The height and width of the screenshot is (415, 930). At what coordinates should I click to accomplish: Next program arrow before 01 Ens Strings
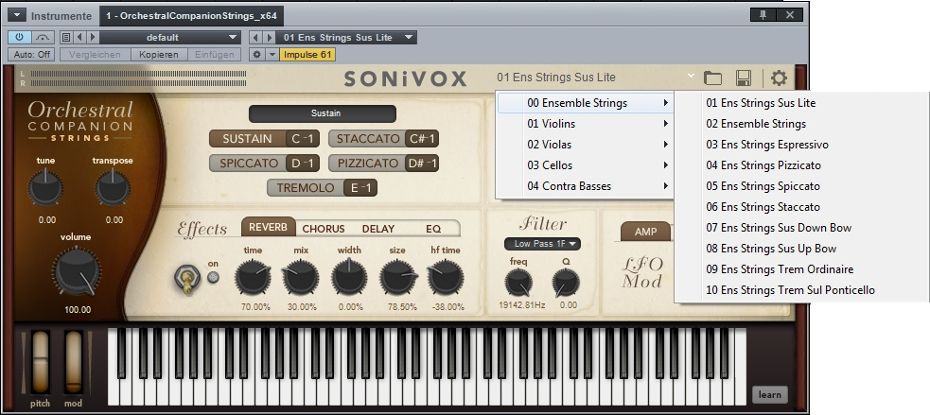click(269, 37)
